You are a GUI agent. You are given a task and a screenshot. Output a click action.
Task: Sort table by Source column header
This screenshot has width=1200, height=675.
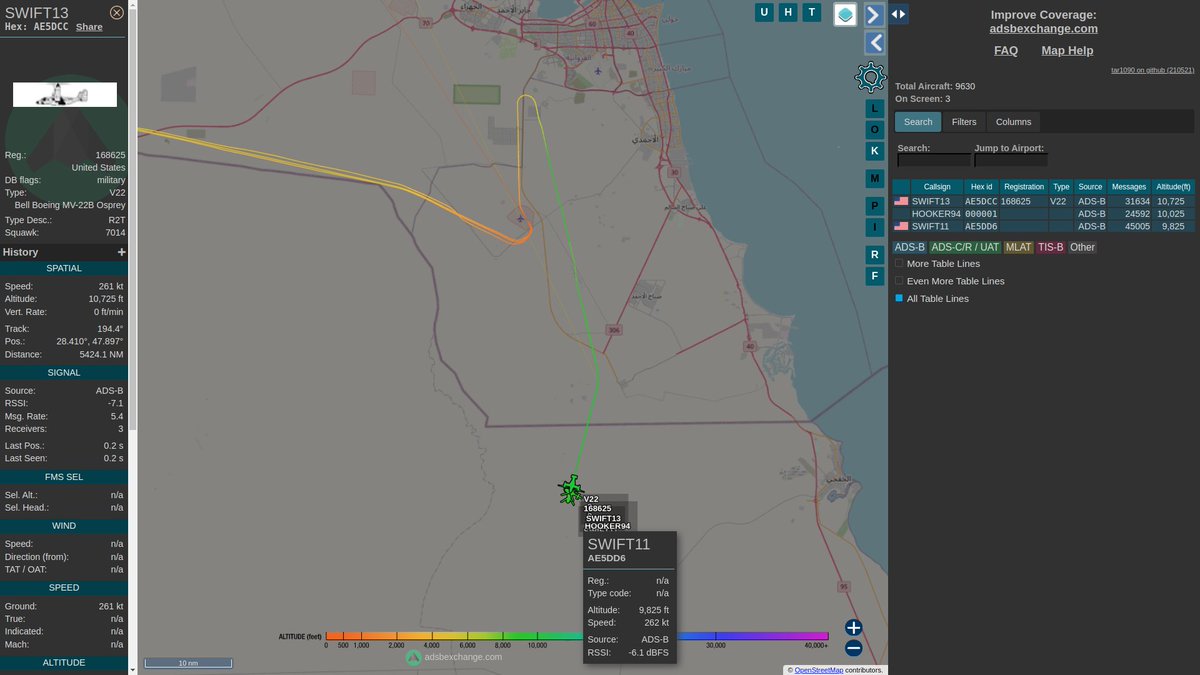coord(1090,187)
